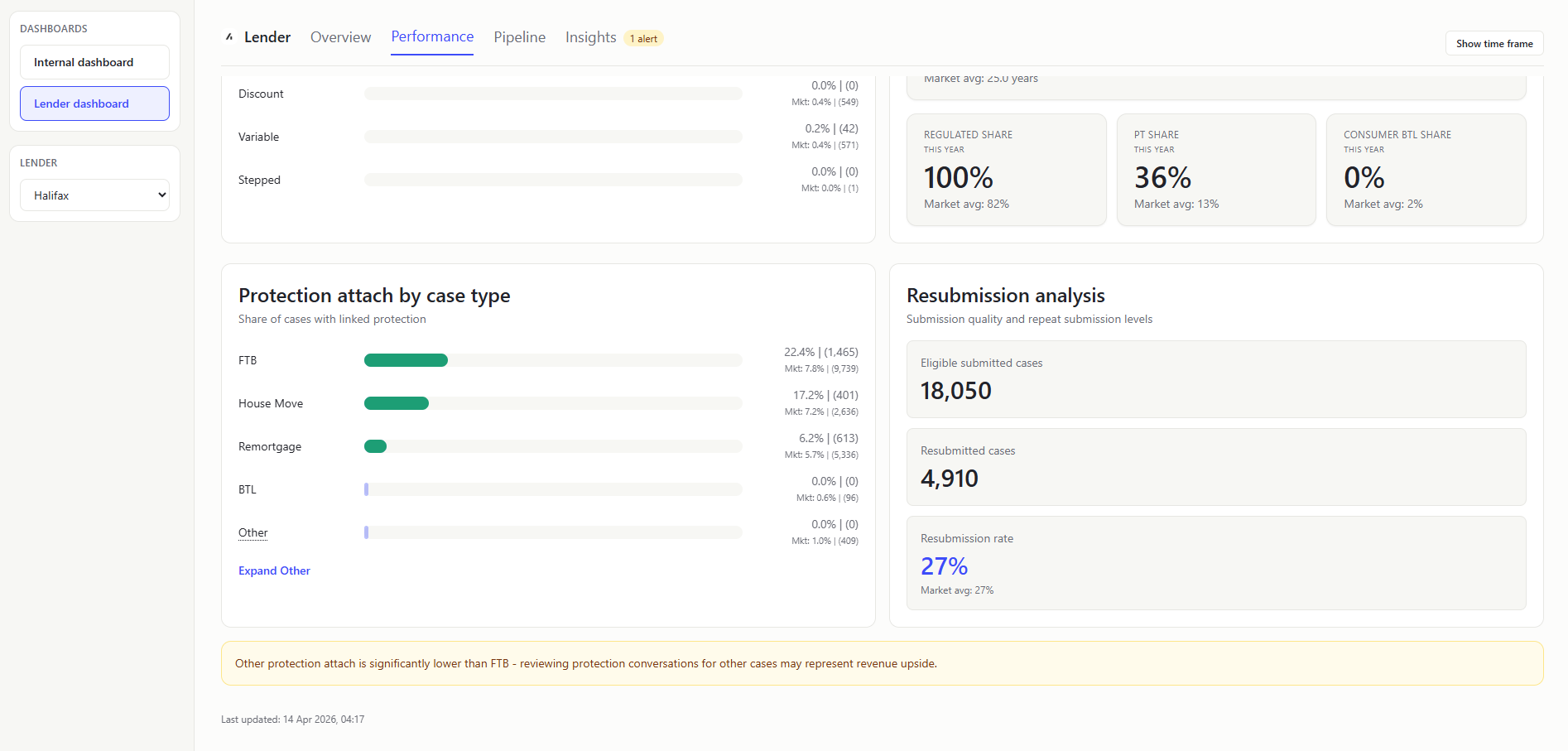The width and height of the screenshot is (1568, 751).
Task: Click the Lender logo icon
Action: [228, 36]
